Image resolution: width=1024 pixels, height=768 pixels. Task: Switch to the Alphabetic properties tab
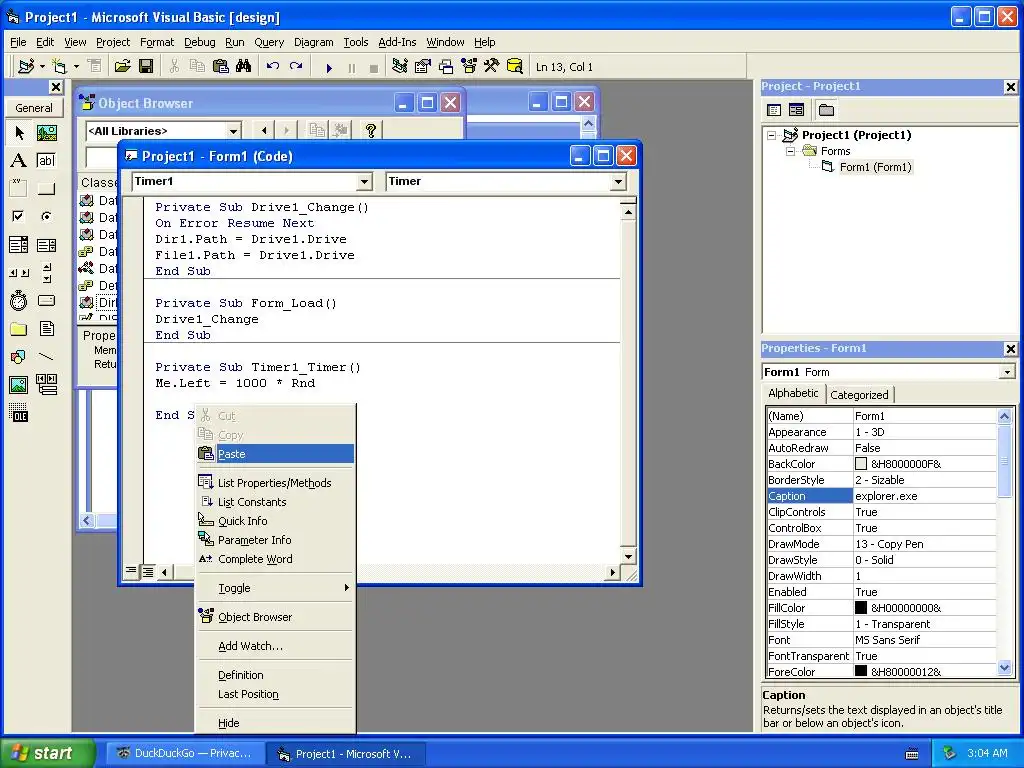click(x=793, y=393)
